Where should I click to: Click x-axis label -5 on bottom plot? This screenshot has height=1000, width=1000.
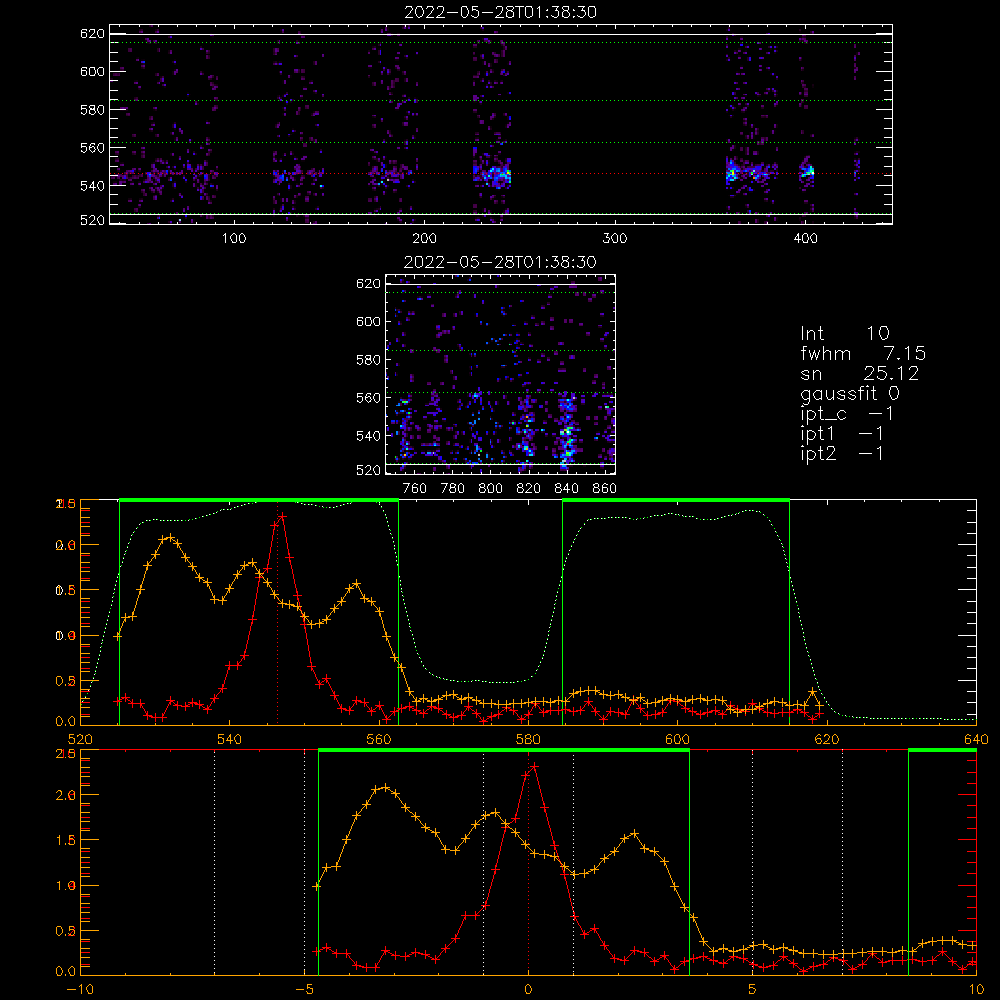tap(304, 990)
